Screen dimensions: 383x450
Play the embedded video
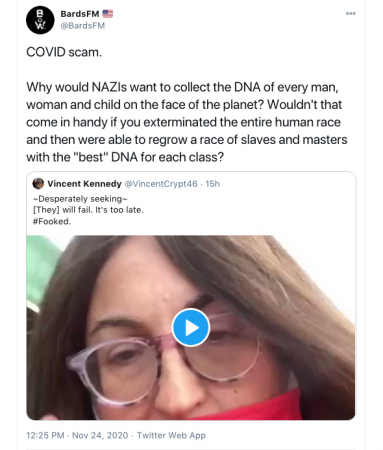pyautogui.click(x=191, y=327)
